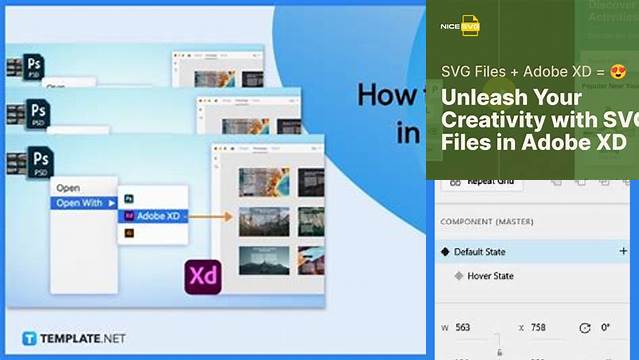This screenshot has width=639, height=360.
Task: Select the Hover State entry
Action: tap(490, 276)
